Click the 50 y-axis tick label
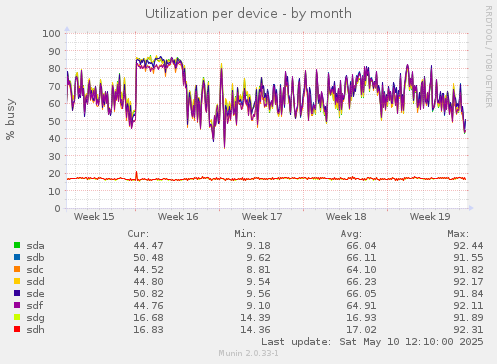The width and height of the screenshot is (497, 364). [55, 121]
